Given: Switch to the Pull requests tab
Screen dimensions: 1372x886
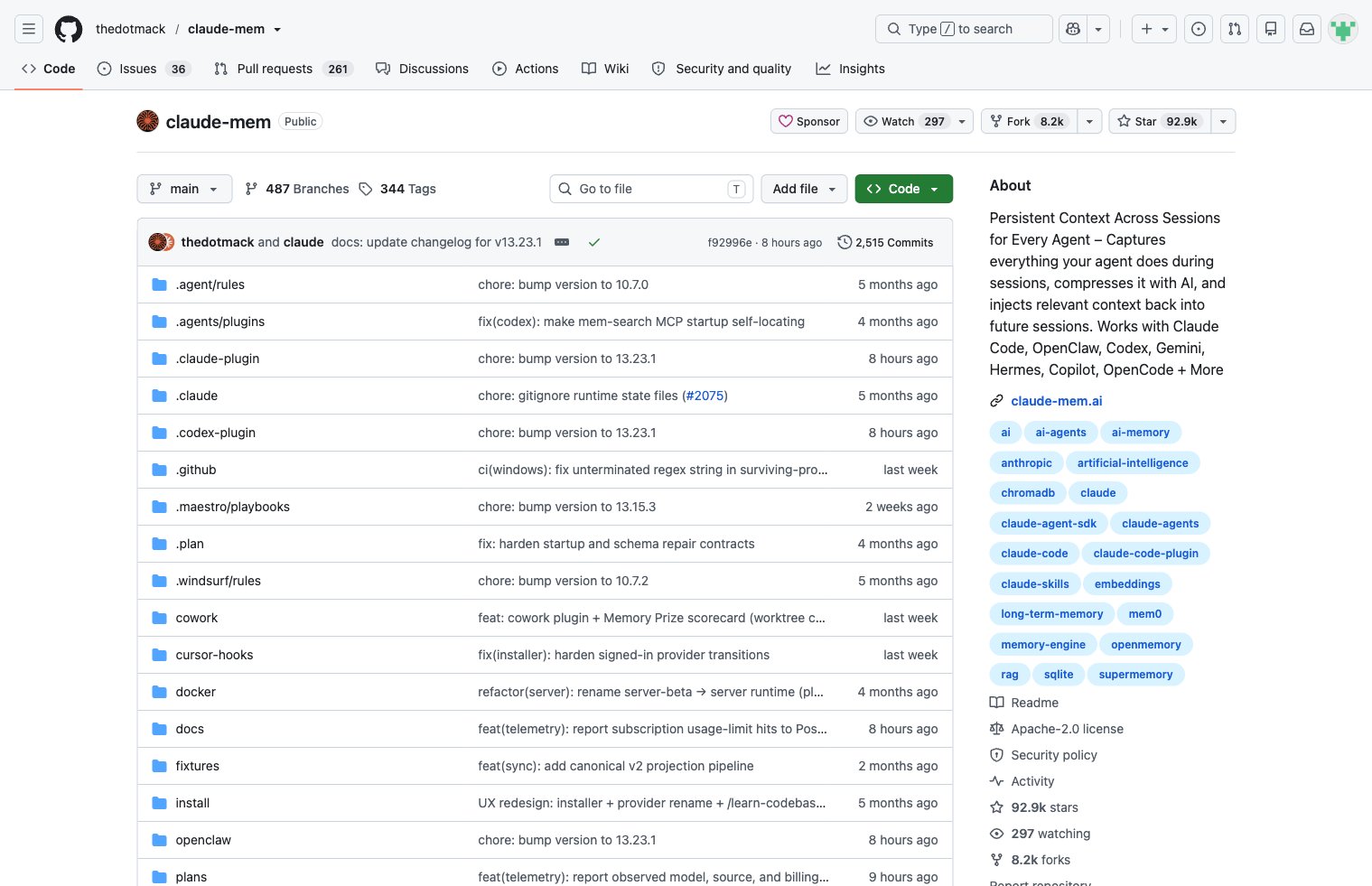Looking at the screenshot, I should tap(283, 69).
